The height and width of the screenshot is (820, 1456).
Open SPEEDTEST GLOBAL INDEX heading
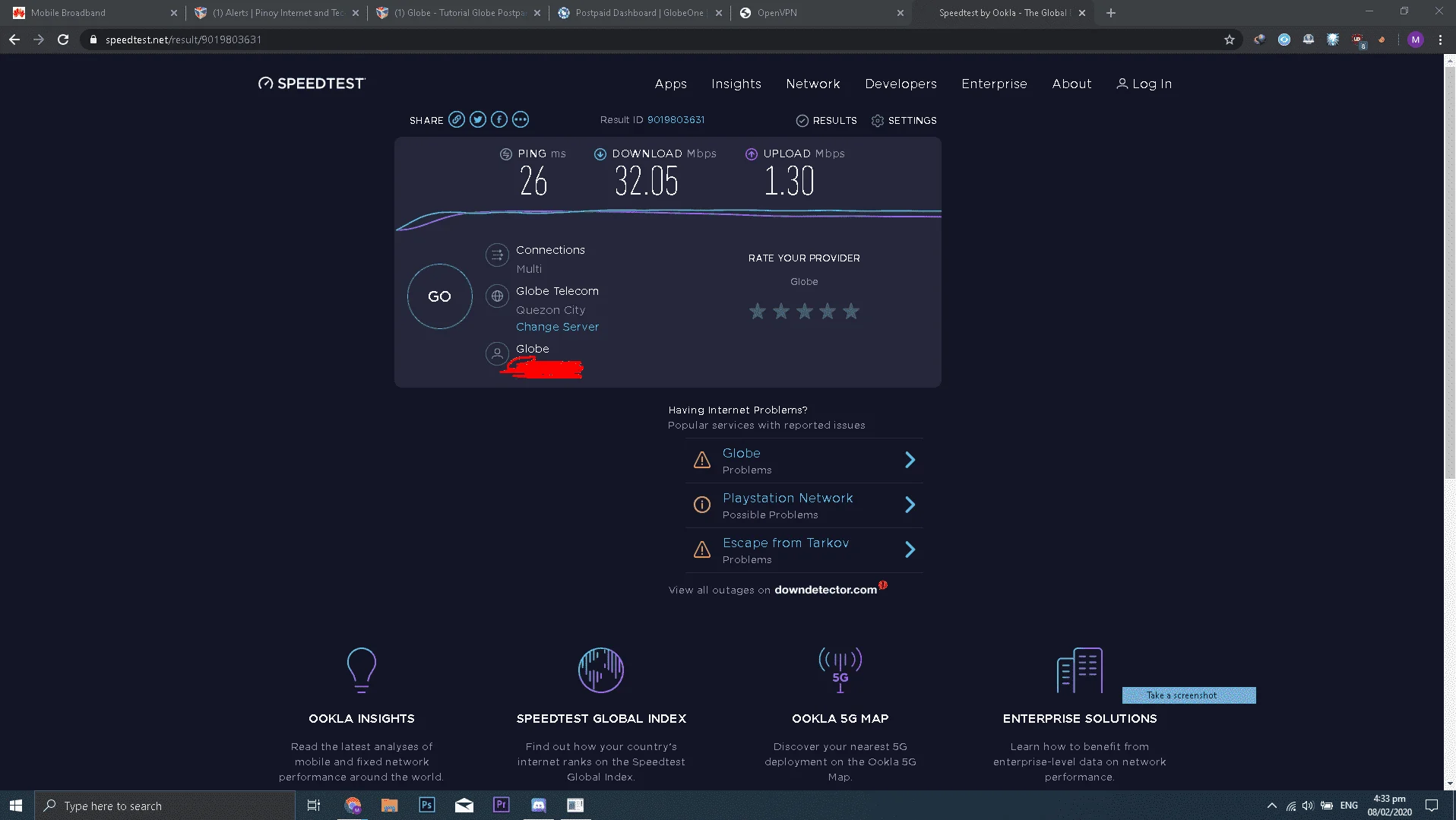click(600, 718)
